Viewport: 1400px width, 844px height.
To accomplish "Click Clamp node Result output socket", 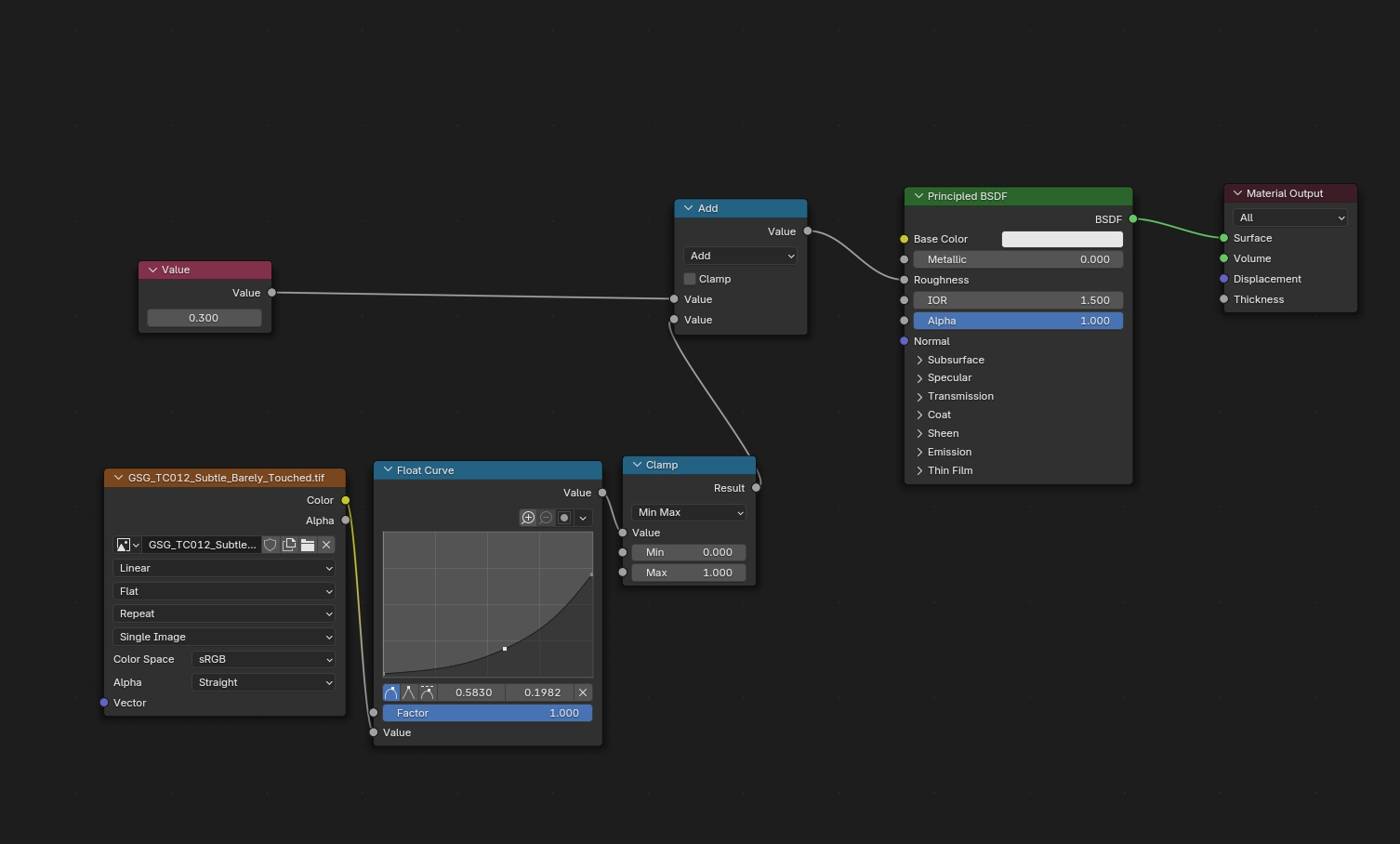I will point(756,488).
